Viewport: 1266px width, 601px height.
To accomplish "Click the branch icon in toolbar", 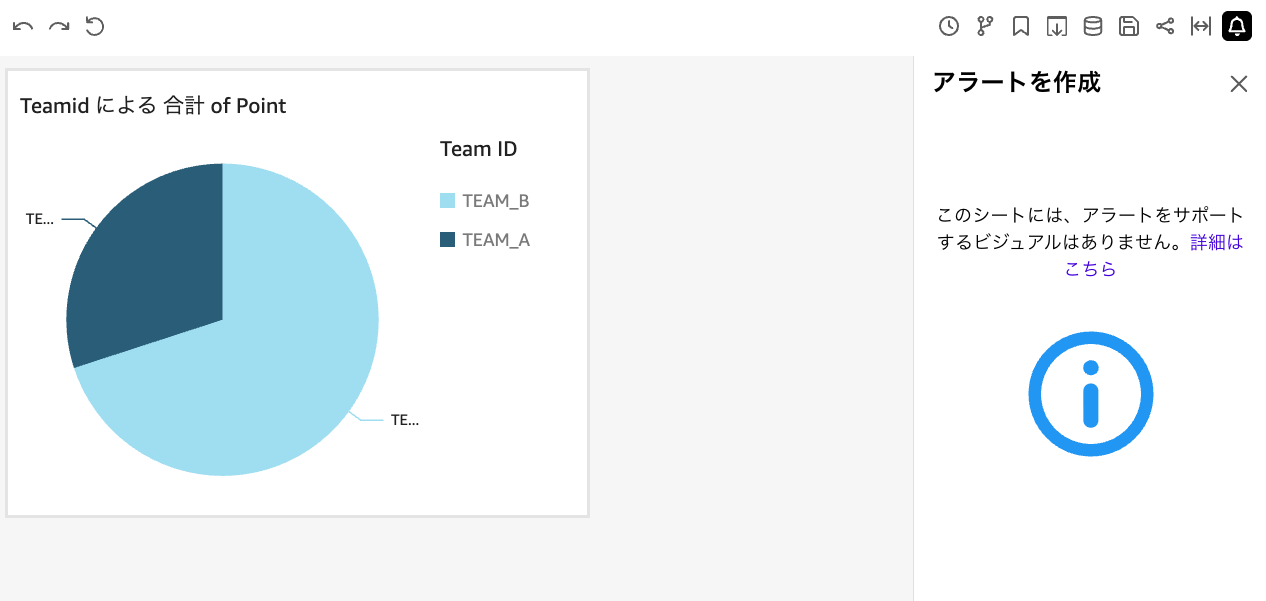I will [985, 27].
